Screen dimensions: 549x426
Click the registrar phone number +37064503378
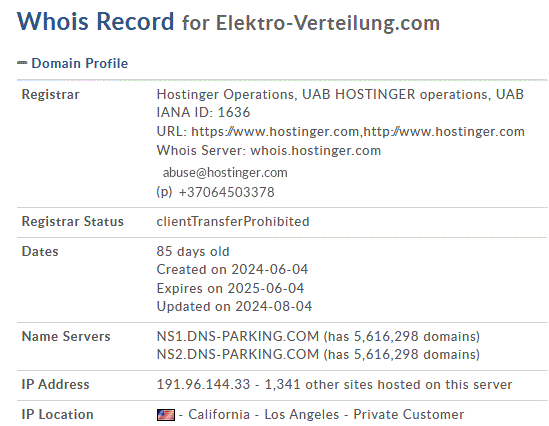point(226,192)
